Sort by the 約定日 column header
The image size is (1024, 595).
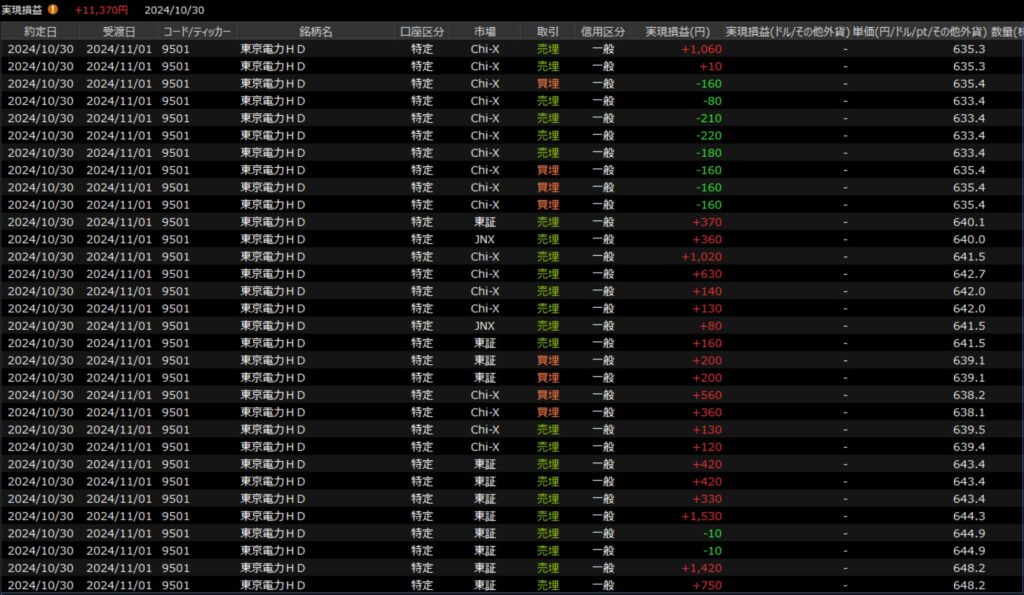(x=40, y=32)
